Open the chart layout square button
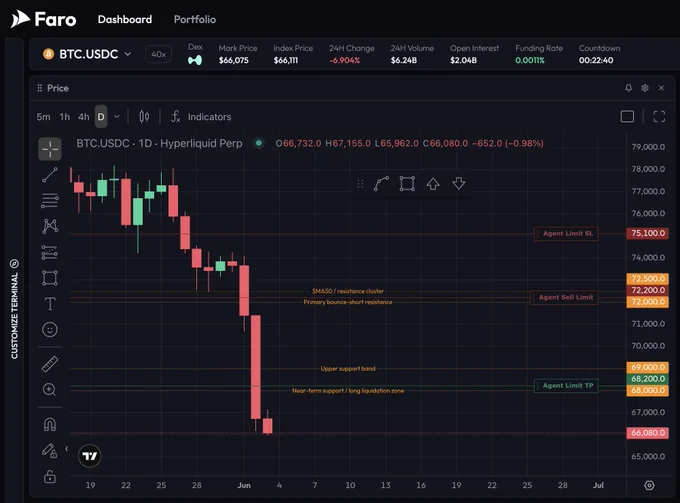This screenshot has height=503, width=680. tap(627, 117)
